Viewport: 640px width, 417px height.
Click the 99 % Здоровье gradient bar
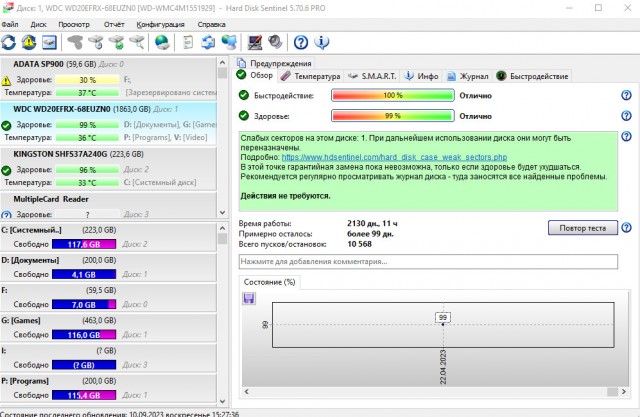[393, 115]
